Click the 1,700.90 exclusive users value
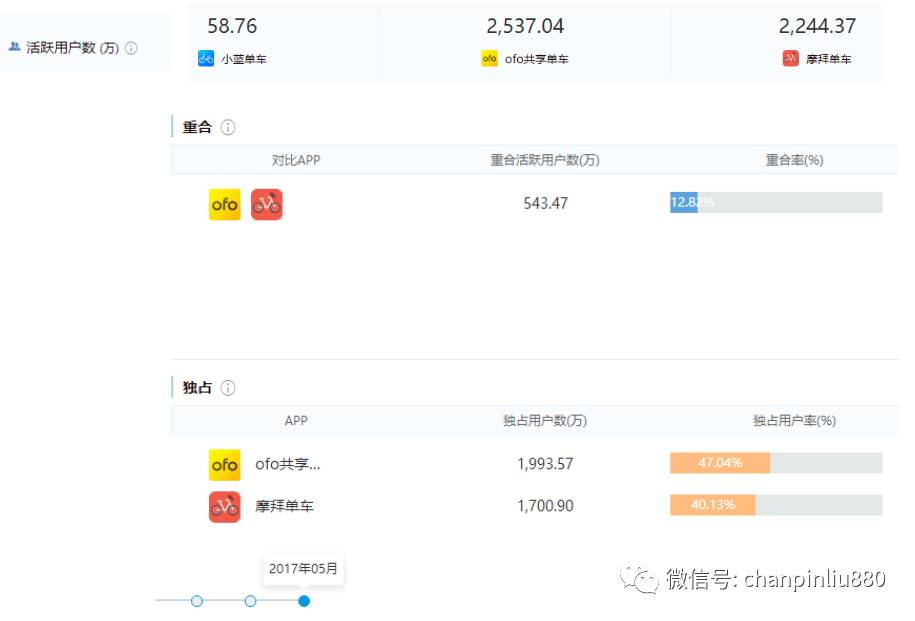The height and width of the screenshot is (621, 915). click(x=546, y=506)
